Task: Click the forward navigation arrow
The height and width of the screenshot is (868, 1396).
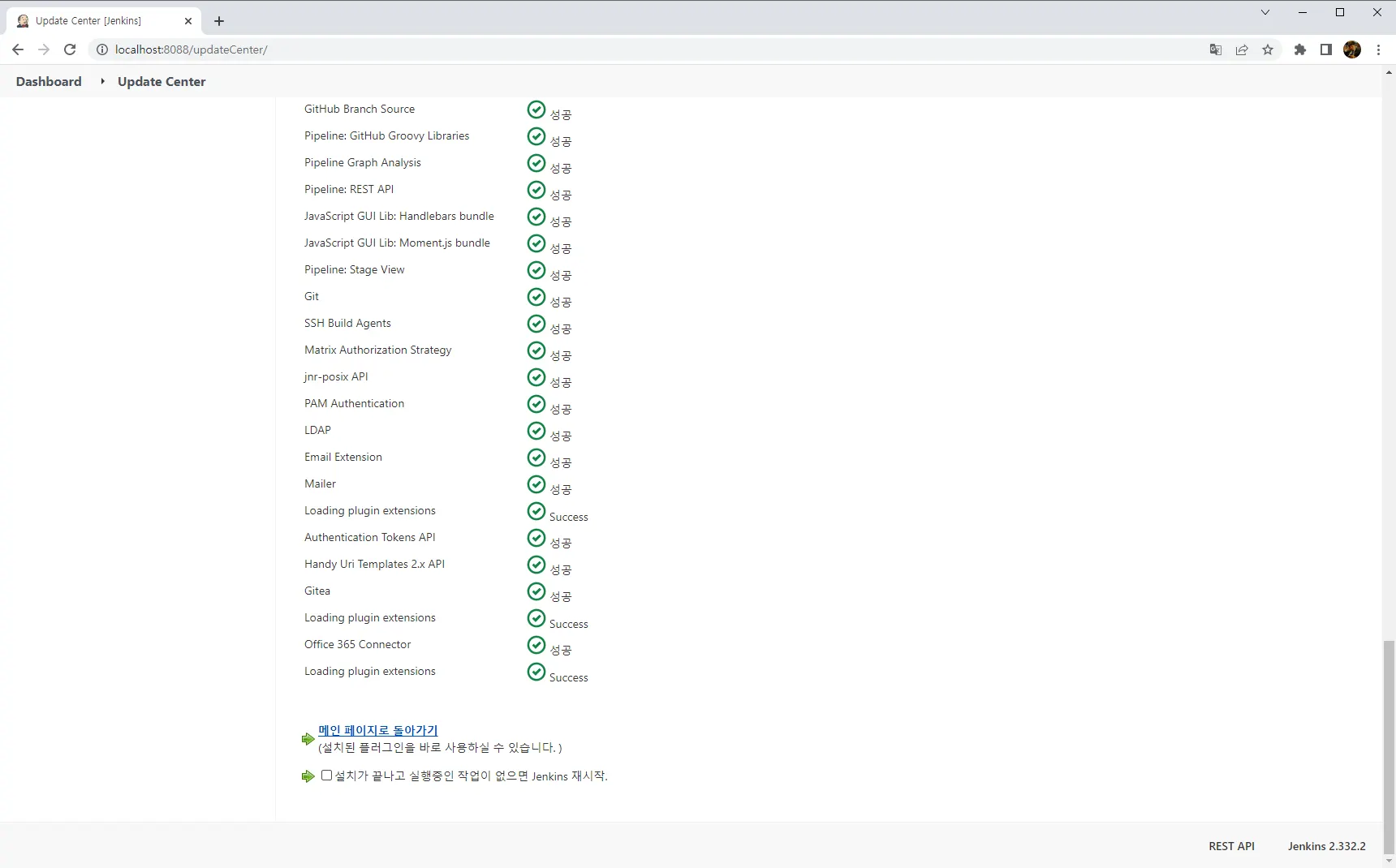Action: 44,49
